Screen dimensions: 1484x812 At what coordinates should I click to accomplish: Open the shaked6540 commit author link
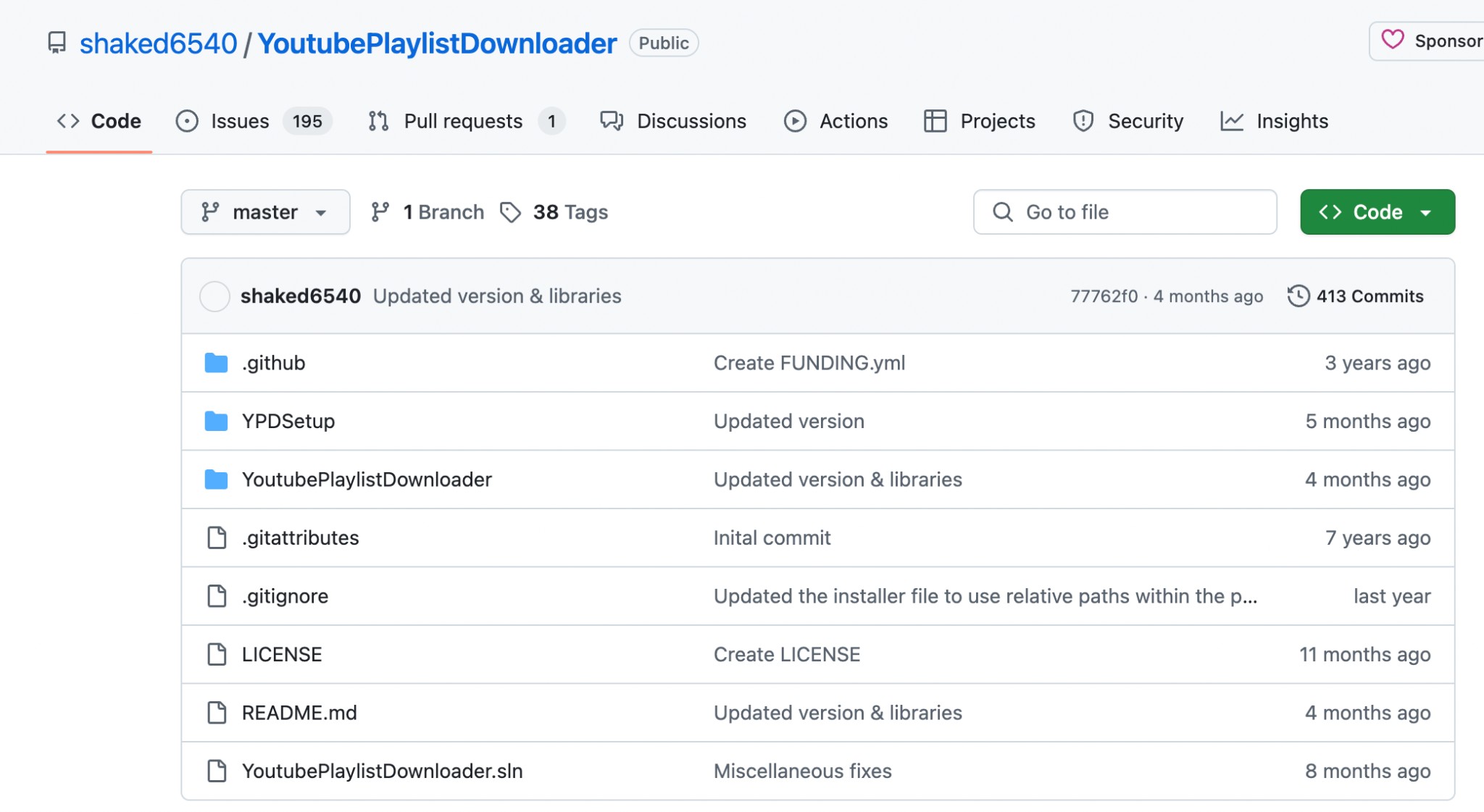tap(301, 296)
